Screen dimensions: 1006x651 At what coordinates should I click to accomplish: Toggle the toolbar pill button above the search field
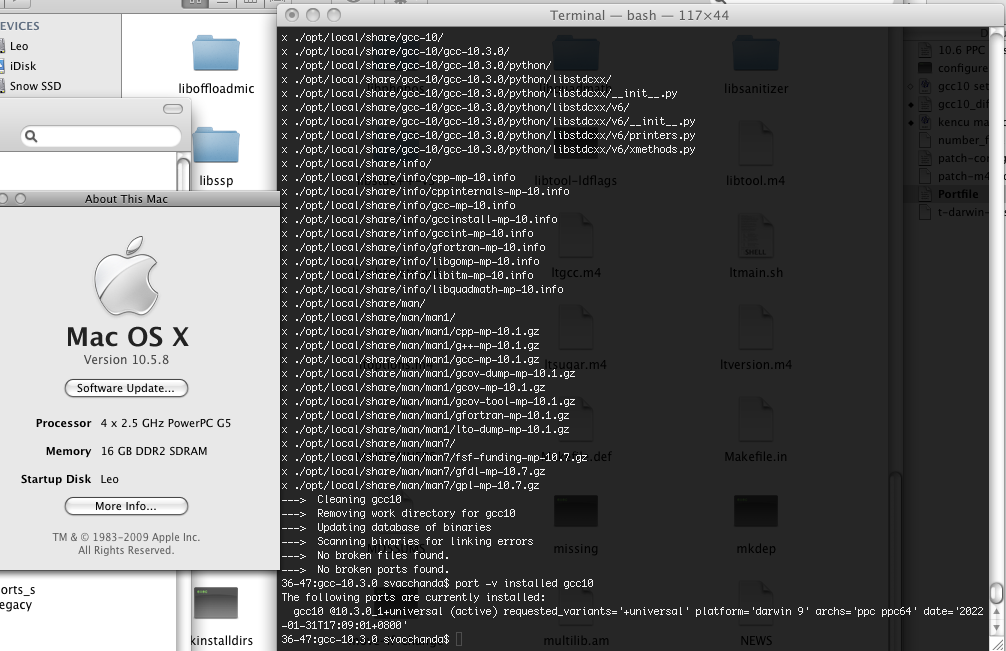click(x=173, y=109)
